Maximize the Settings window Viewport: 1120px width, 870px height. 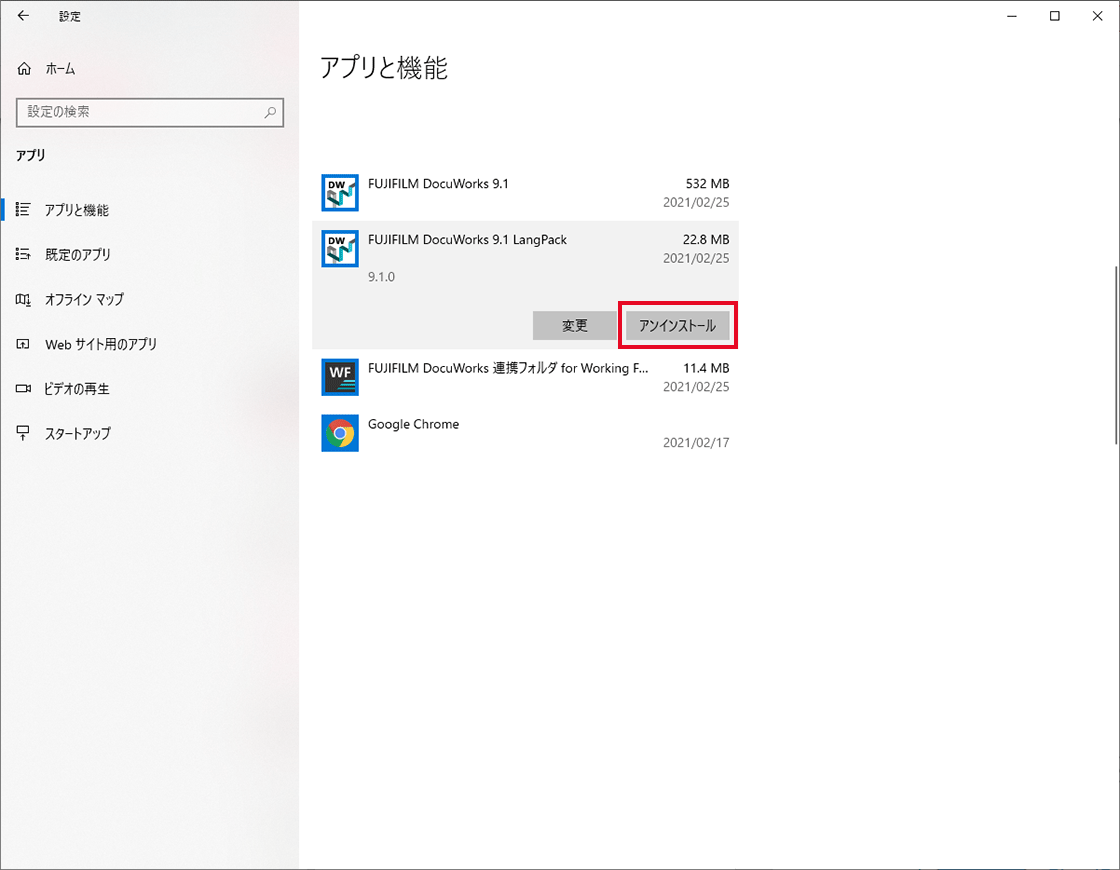1054,16
